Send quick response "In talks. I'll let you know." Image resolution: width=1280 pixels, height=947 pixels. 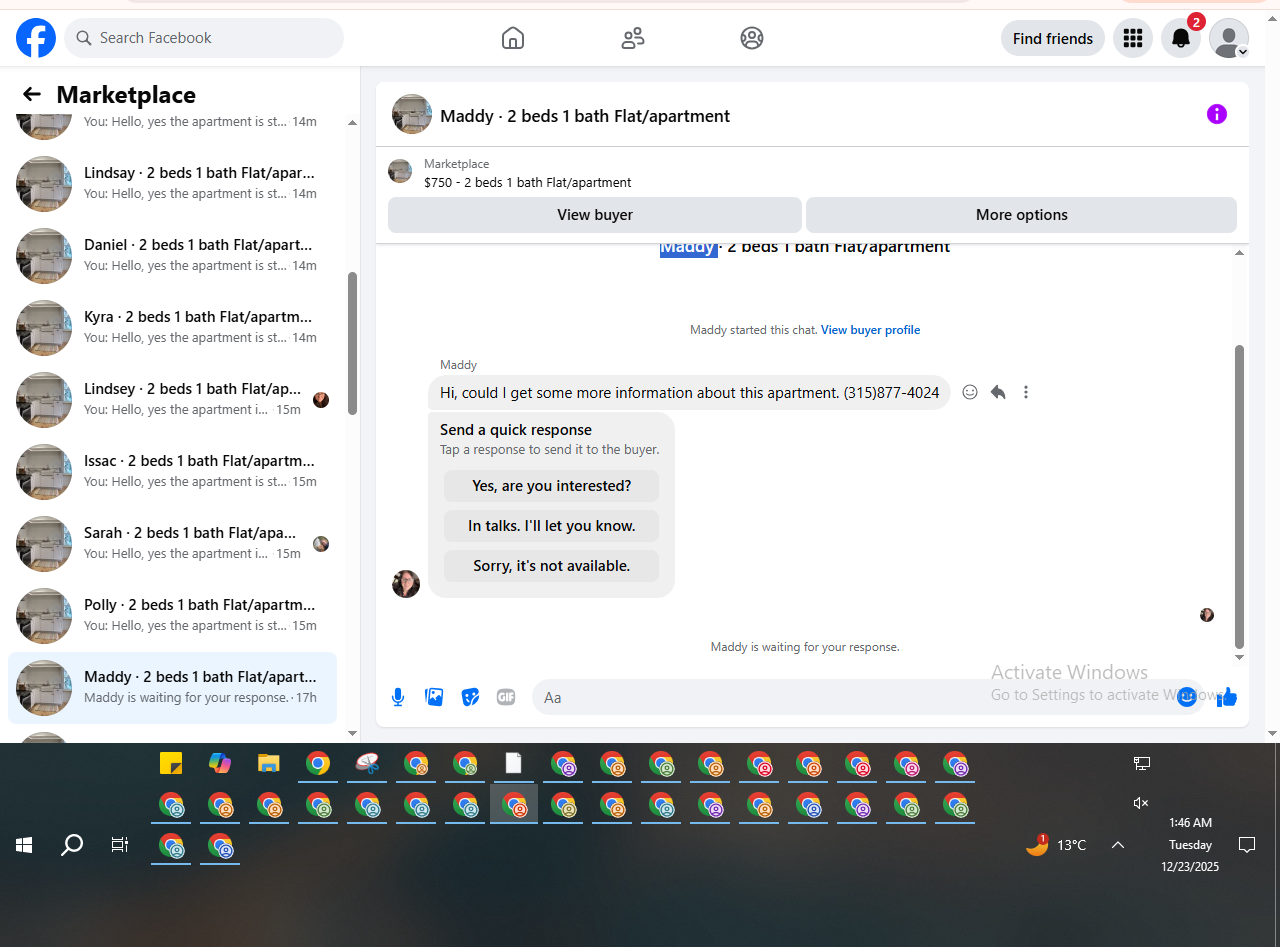552,526
